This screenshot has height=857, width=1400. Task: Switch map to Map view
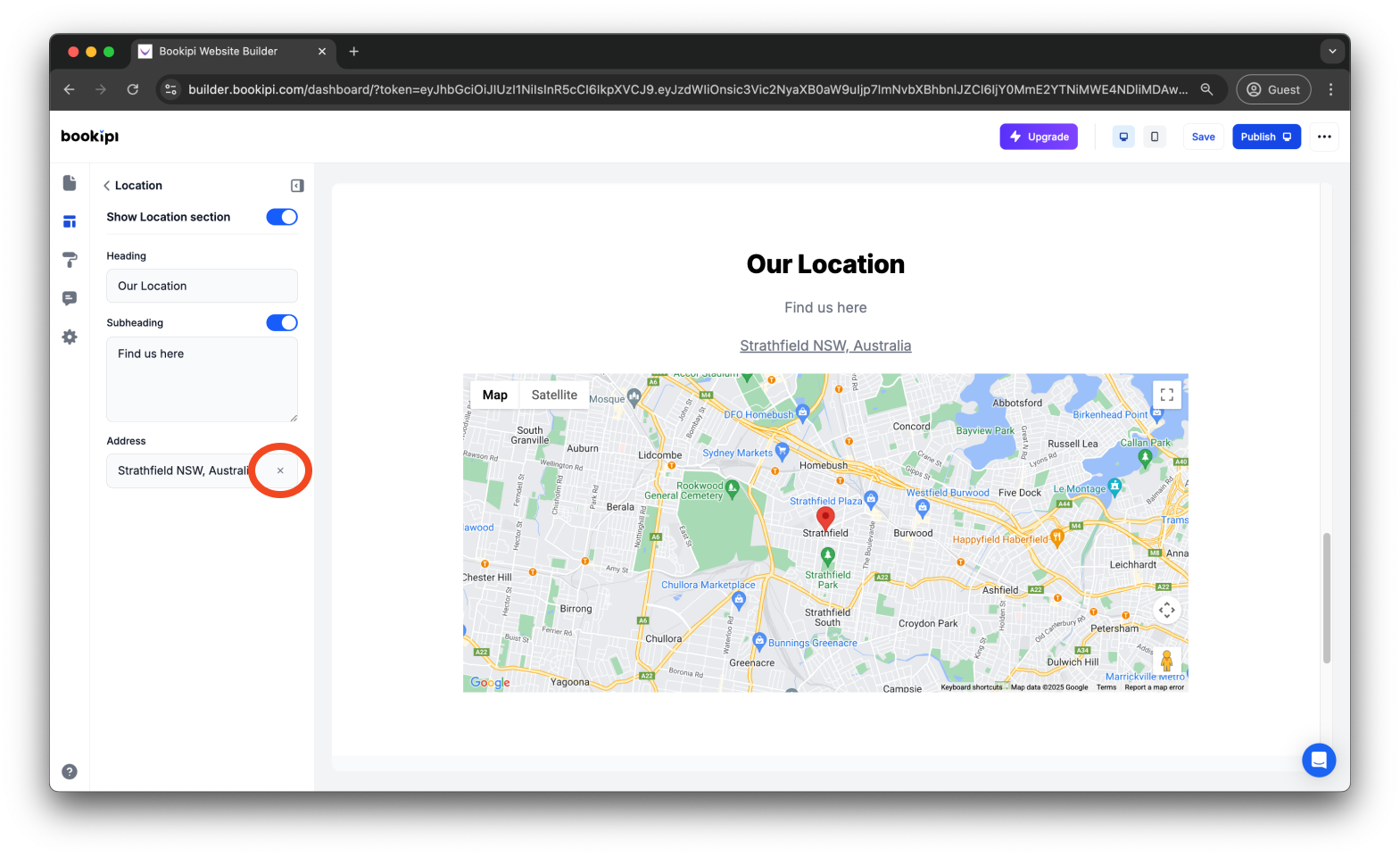pos(495,395)
